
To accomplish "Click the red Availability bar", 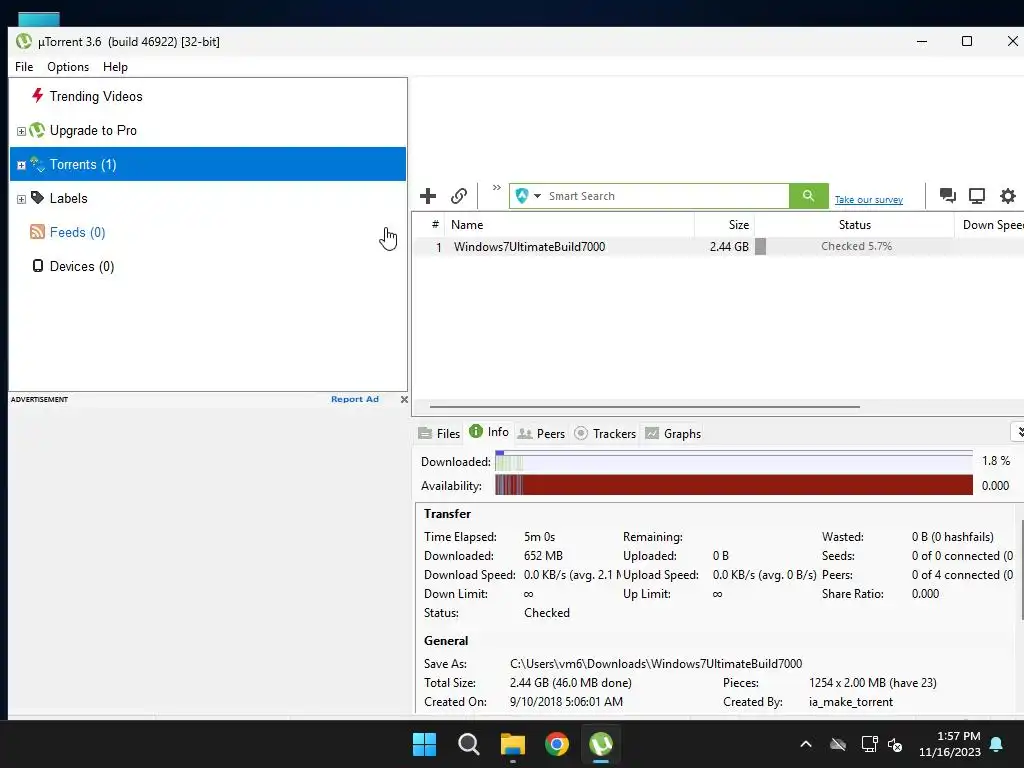I will [x=734, y=485].
